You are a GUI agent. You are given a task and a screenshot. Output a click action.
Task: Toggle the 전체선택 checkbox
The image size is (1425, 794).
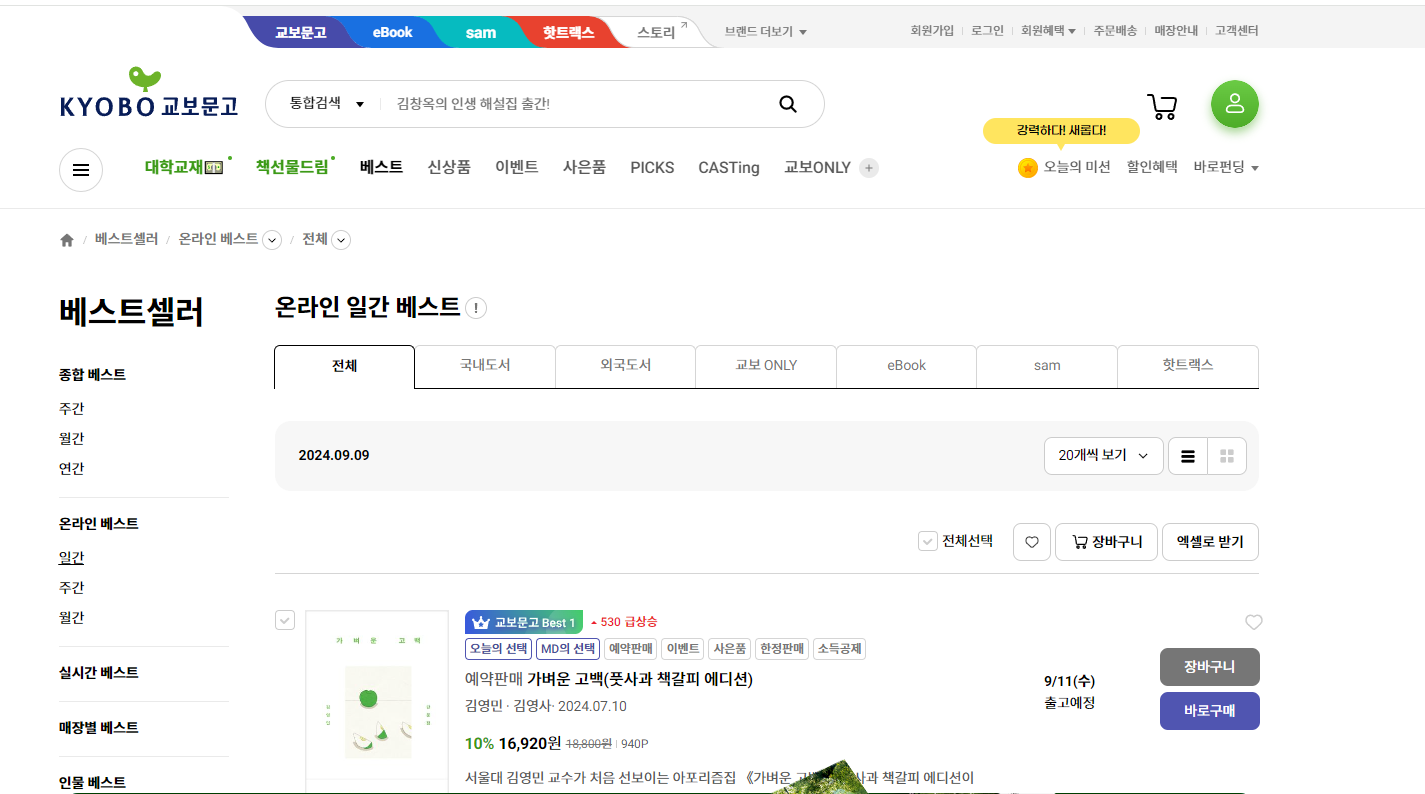(928, 541)
